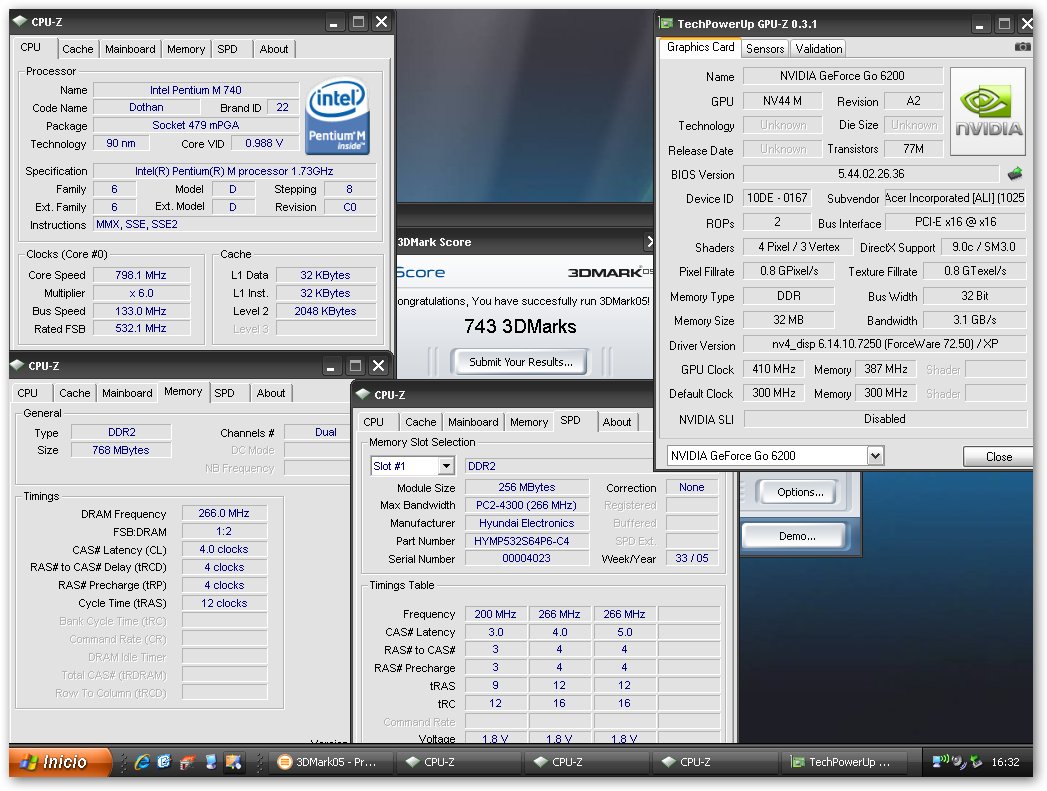Click the Core VID value 0.988 V

tap(264, 144)
